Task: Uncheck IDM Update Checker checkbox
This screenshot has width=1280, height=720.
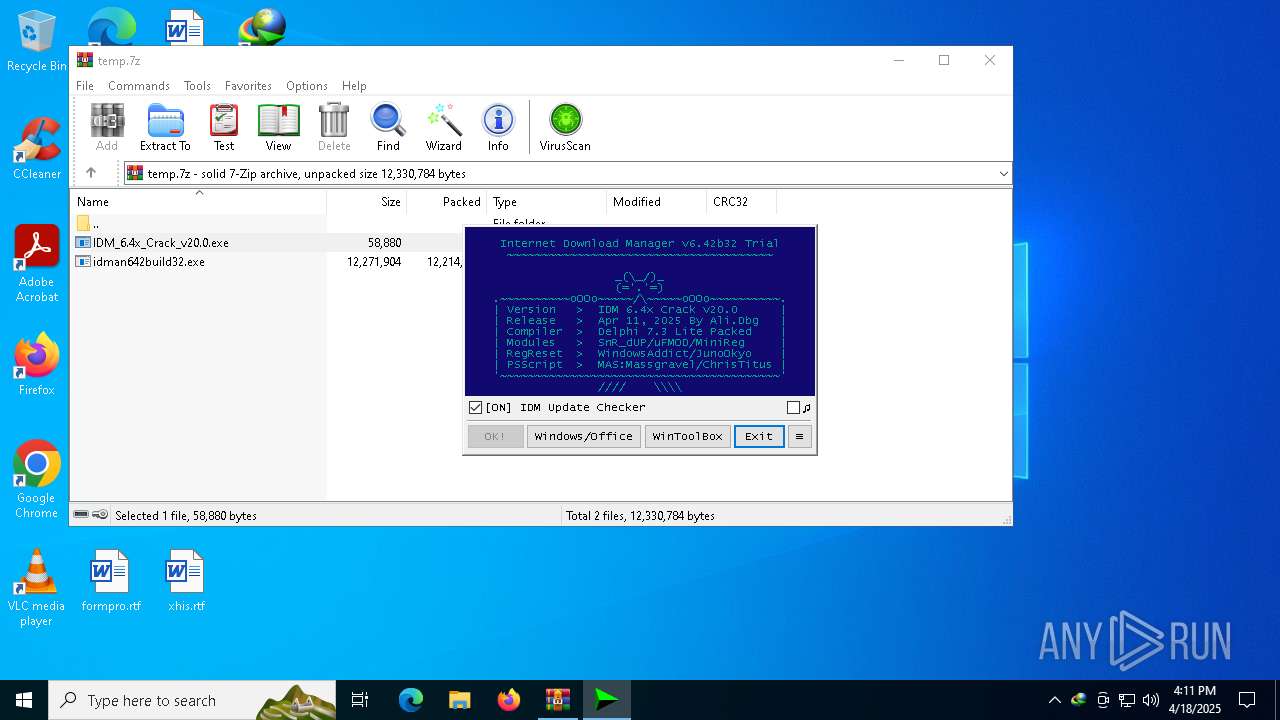Action: 476,407
